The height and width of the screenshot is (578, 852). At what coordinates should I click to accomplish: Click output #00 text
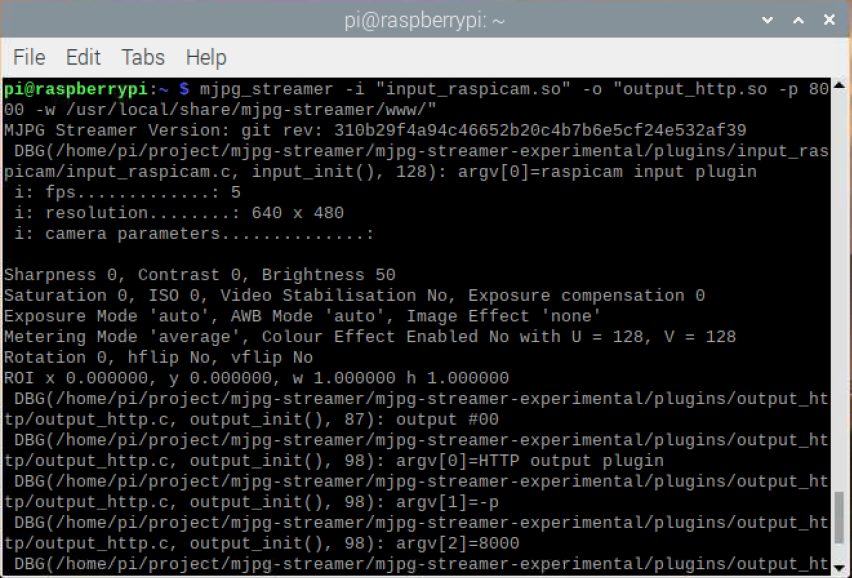point(447,419)
